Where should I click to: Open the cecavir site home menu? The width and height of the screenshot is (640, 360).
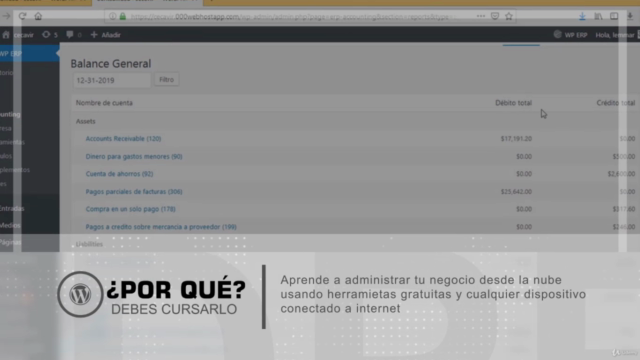click(18, 35)
